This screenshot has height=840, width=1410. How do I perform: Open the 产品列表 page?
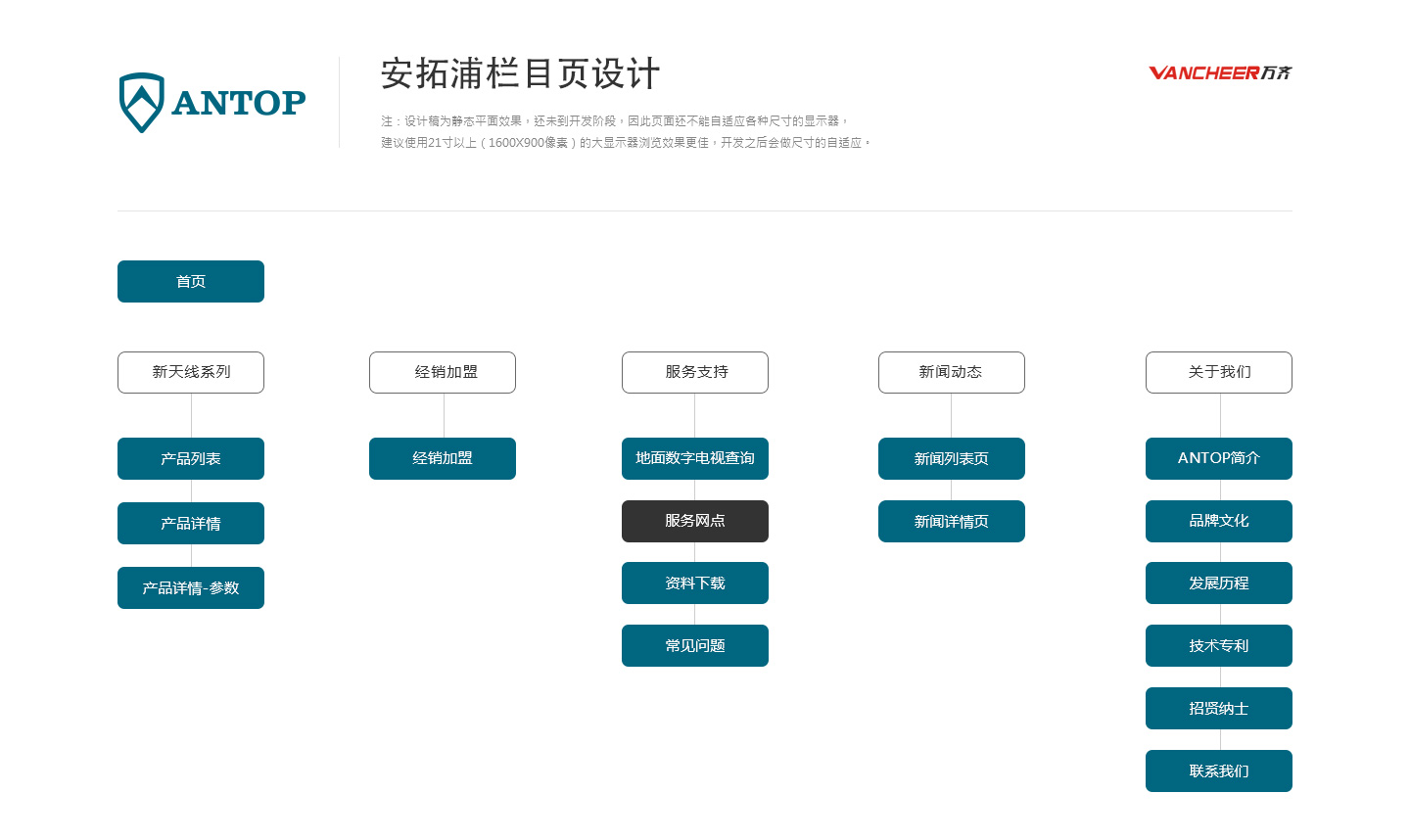pyautogui.click(x=191, y=458)
